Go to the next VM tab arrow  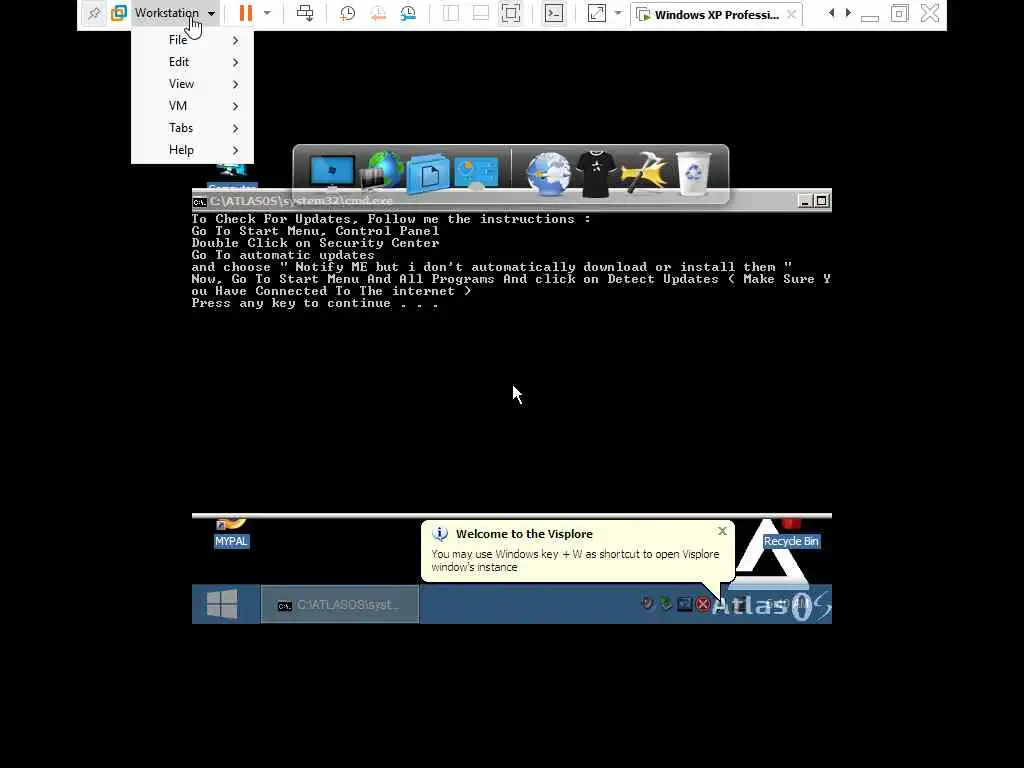pyautogui.click(x=848, y=12)
